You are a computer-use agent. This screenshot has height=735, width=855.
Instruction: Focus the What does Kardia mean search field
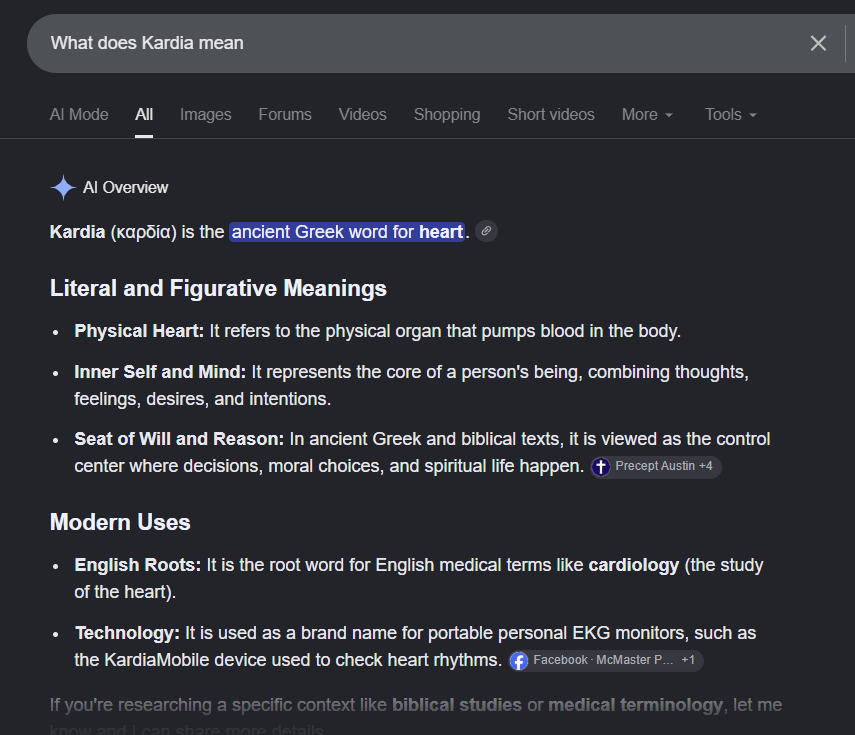414,43
